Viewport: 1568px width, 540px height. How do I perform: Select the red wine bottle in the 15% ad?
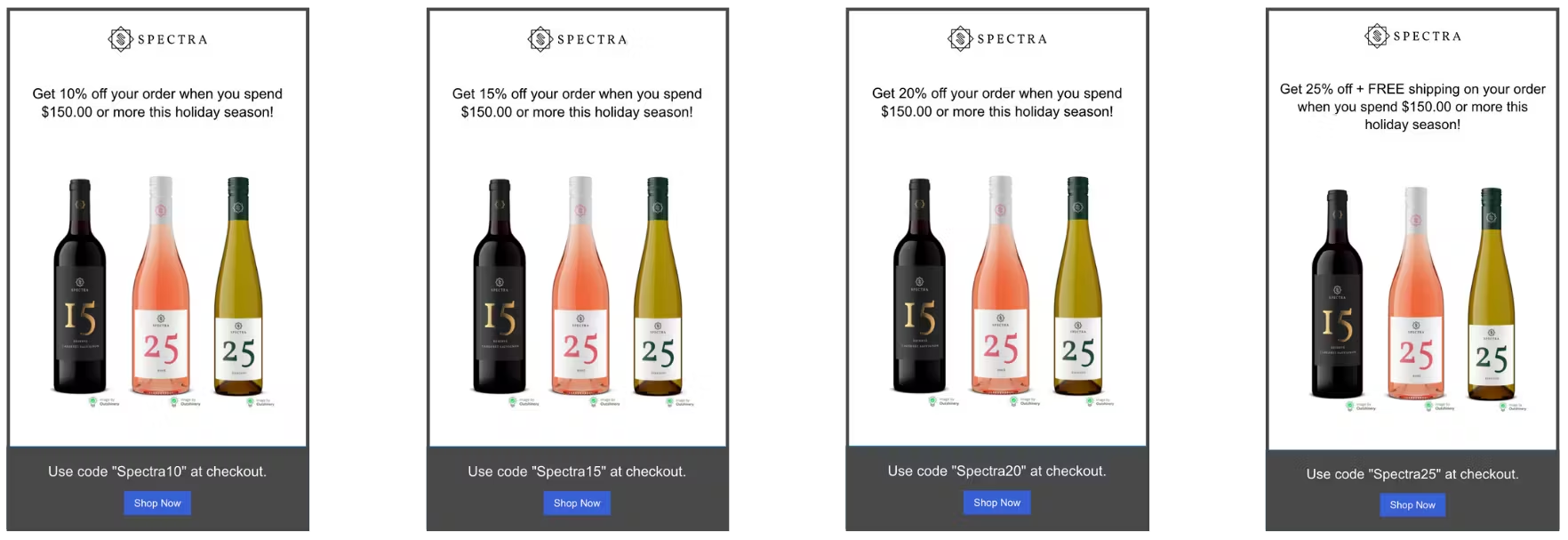[x=500, y=289]
